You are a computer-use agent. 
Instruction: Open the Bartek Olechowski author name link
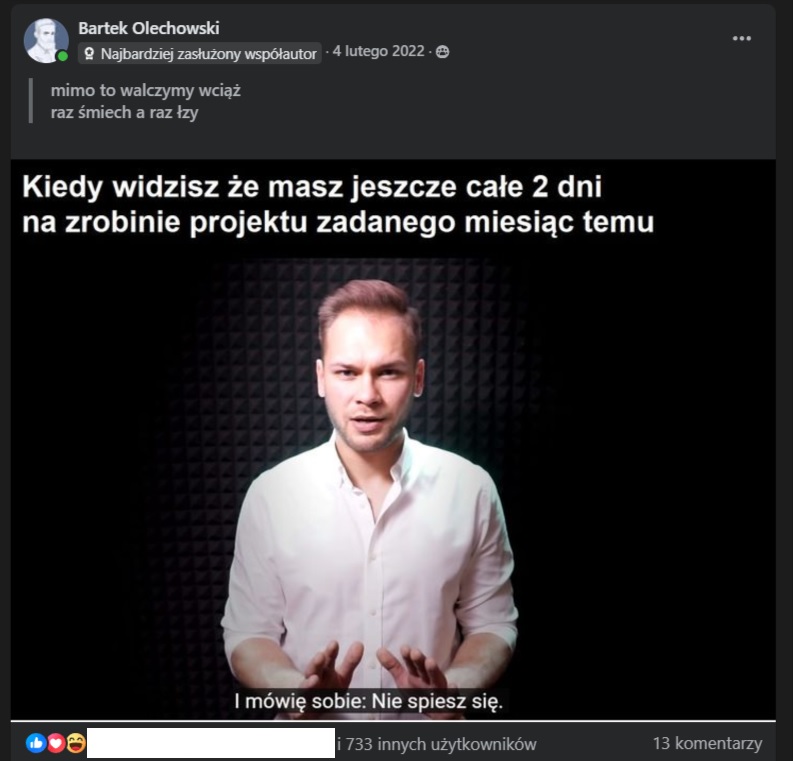click(149, 28)
